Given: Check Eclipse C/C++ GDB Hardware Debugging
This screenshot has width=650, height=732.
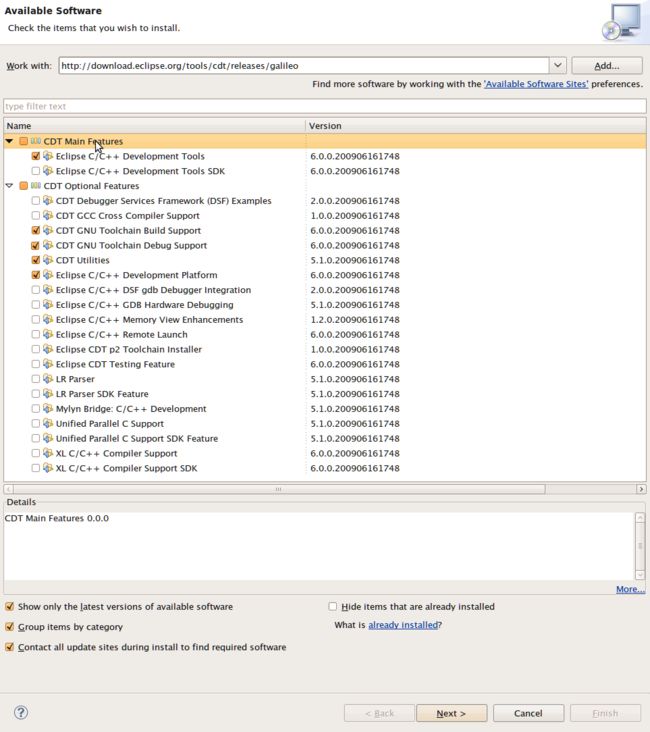Looking at the screenshot, I should [x=35, y=305].
